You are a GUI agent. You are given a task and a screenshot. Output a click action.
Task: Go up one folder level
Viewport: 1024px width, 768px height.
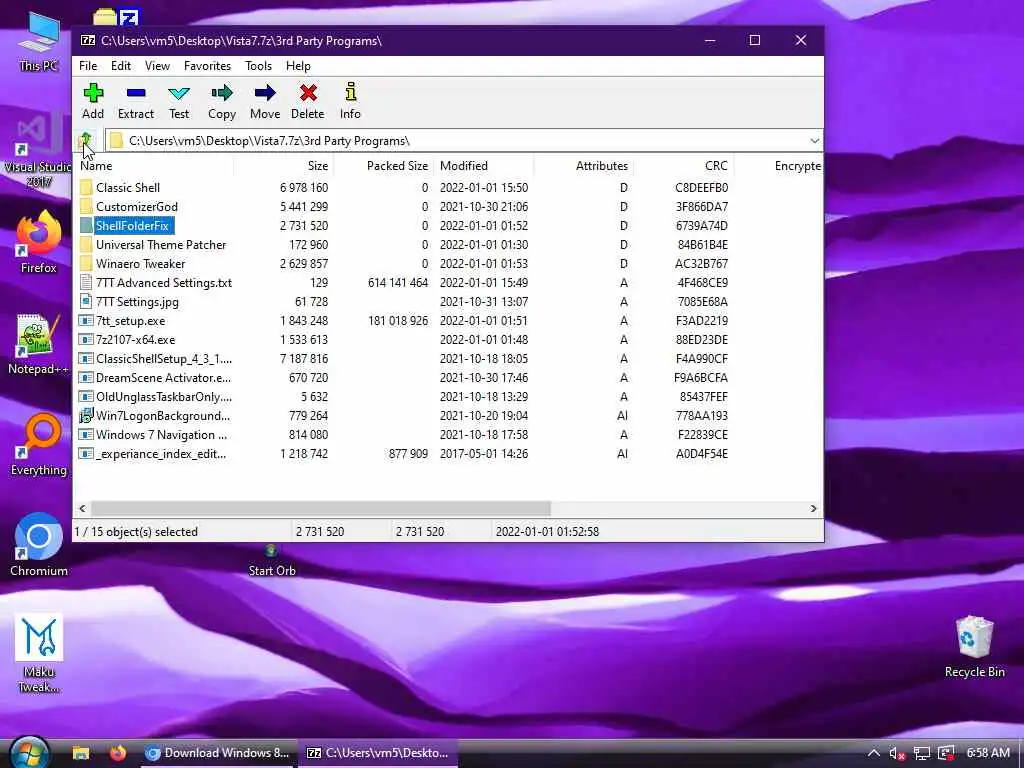click(85, 140)
